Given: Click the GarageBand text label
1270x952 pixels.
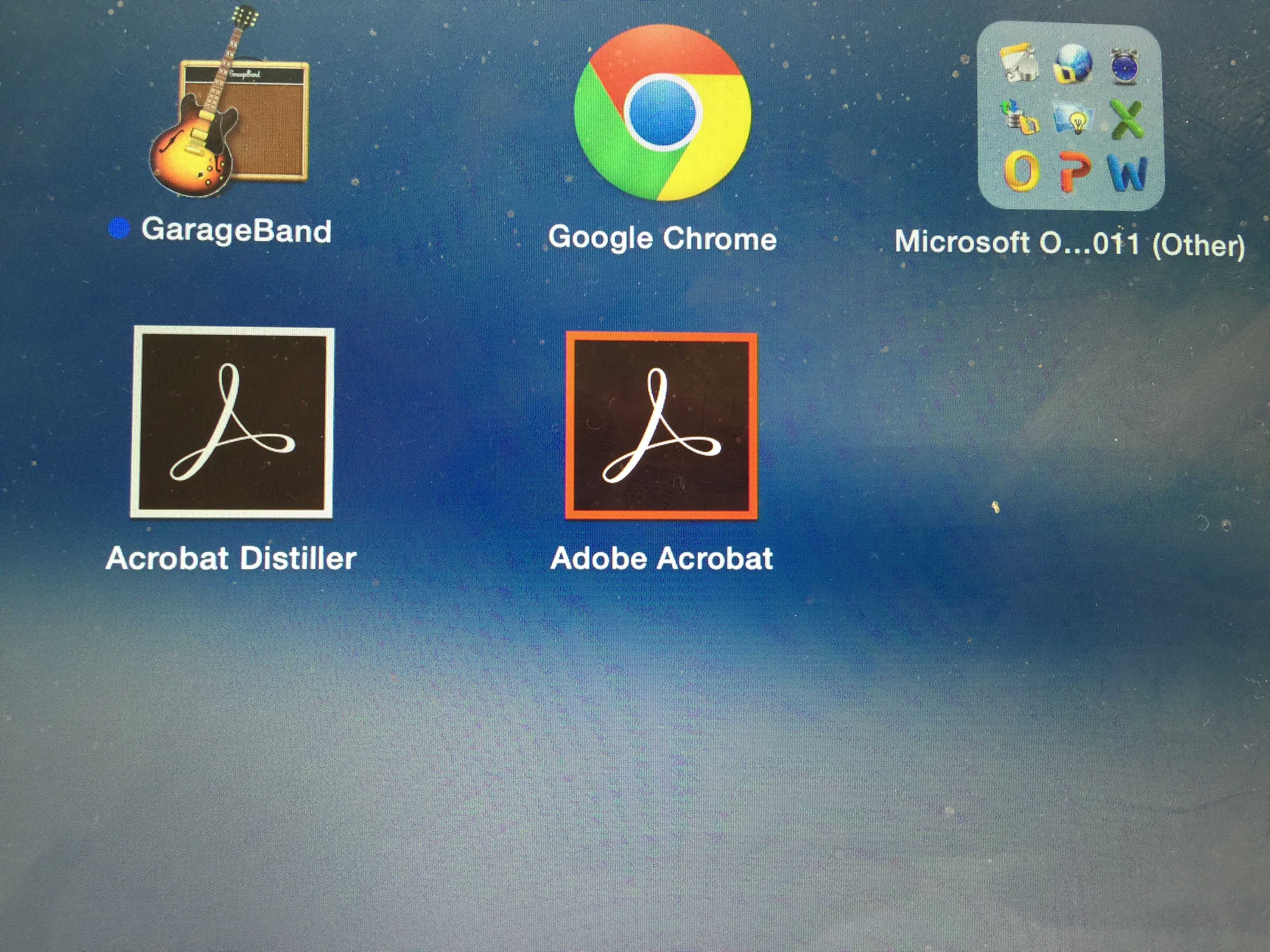Looking at the screenshot, I should [236, 231].
